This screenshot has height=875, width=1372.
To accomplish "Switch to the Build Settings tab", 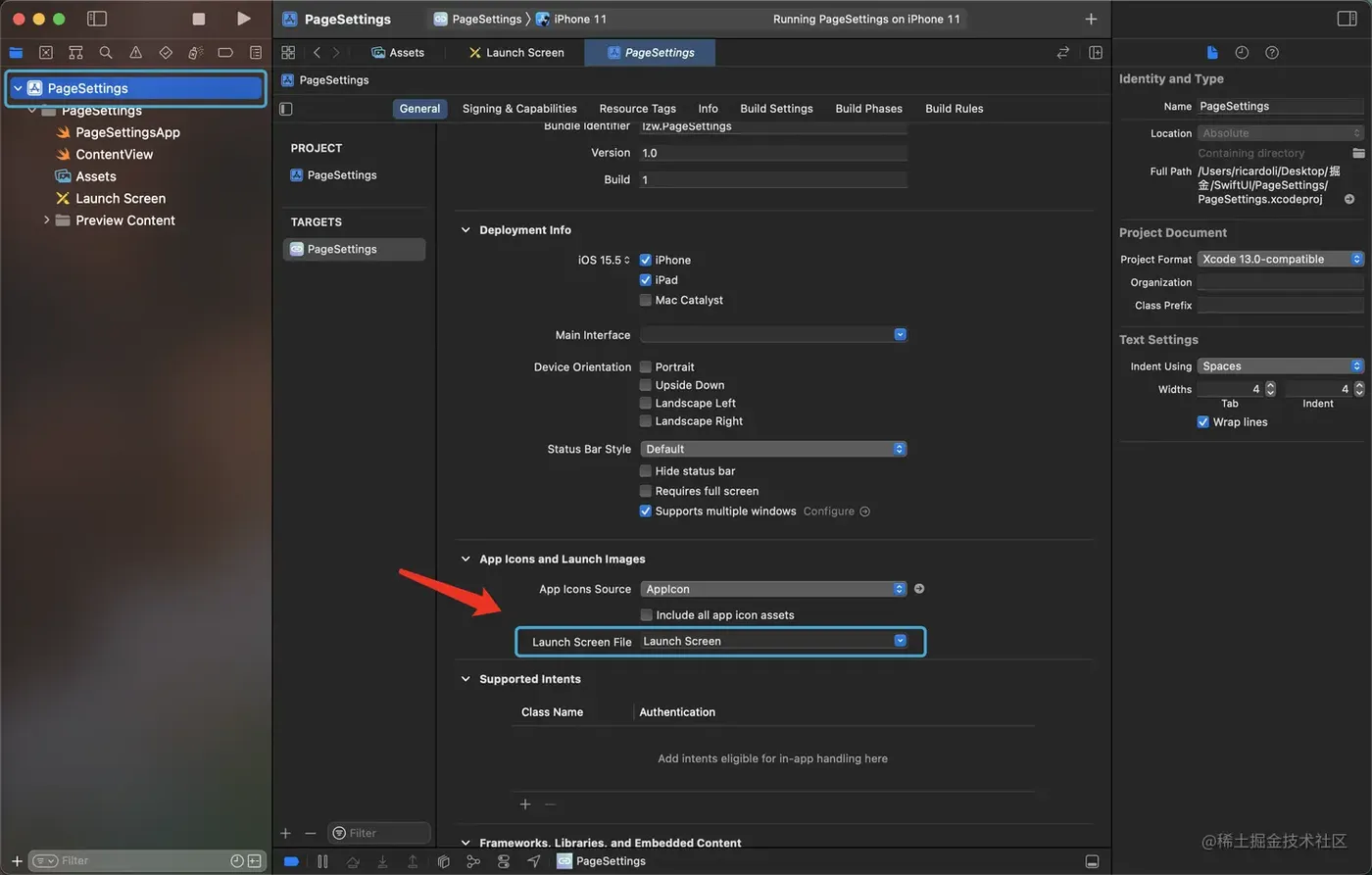I will [776, 109].
